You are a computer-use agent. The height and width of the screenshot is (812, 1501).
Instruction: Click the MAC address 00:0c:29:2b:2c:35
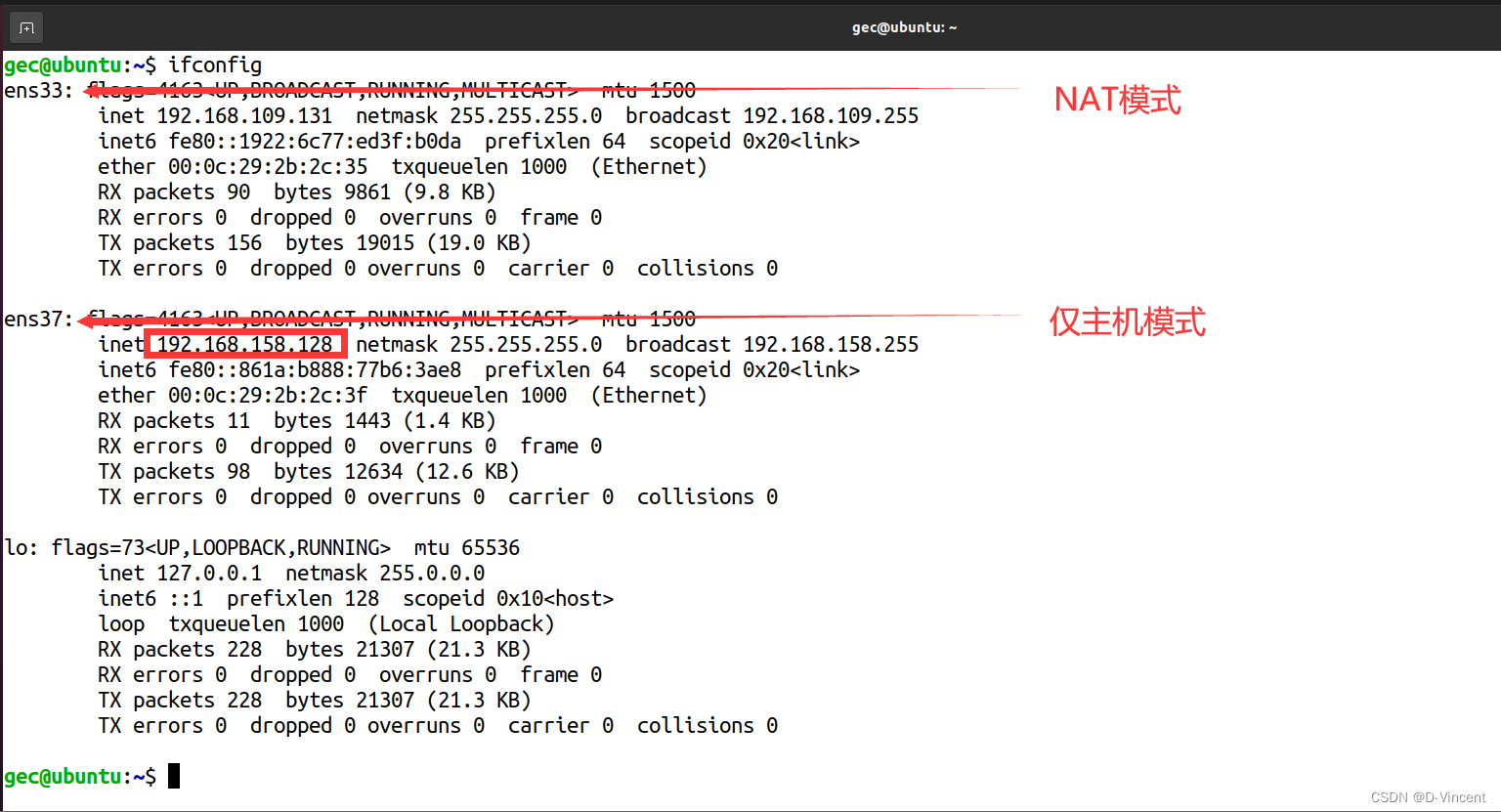(x=268, y=166)
